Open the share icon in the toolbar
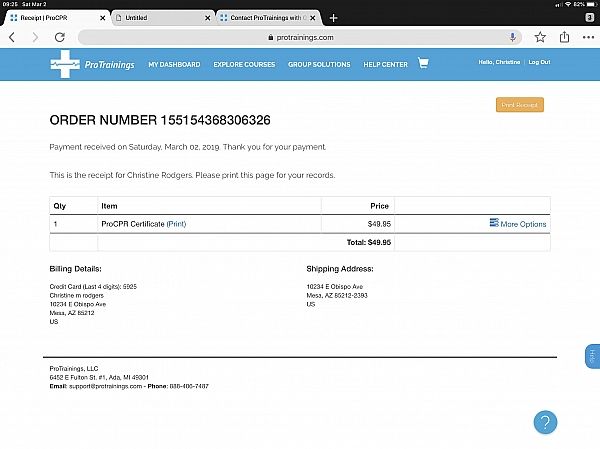This screenshot has width=600, height=449. point(564,37)
